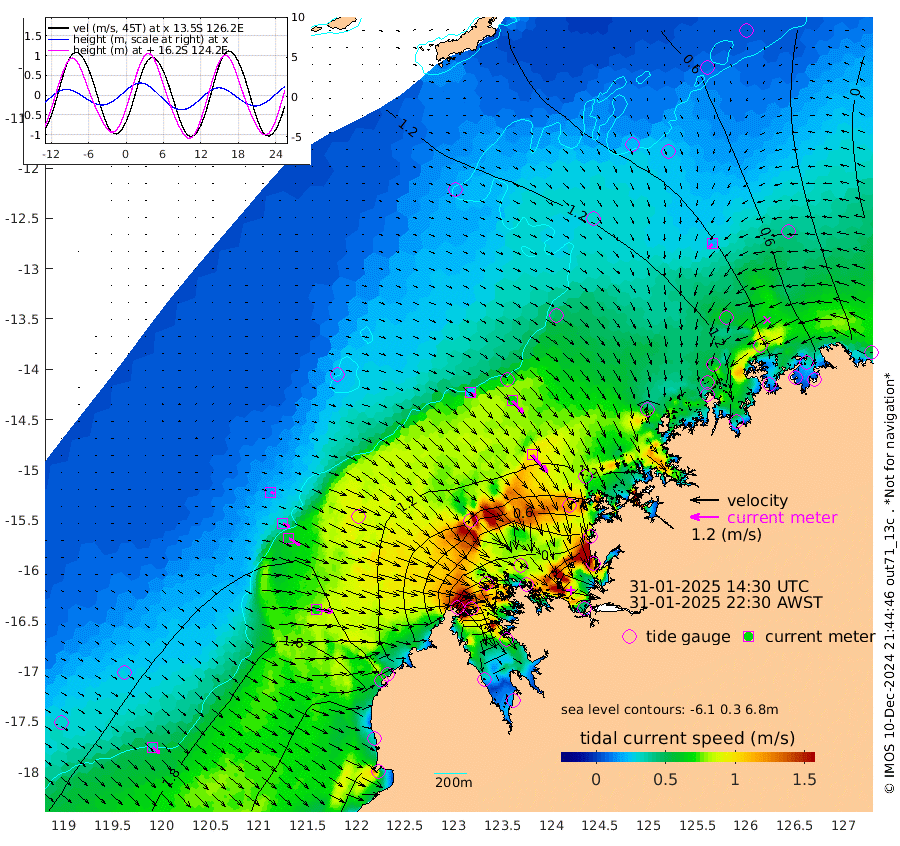This screenshot has height=846, width=900.
Task: Select tide gauge marker near 124E, 13.5S
Action: click(556, 315)
